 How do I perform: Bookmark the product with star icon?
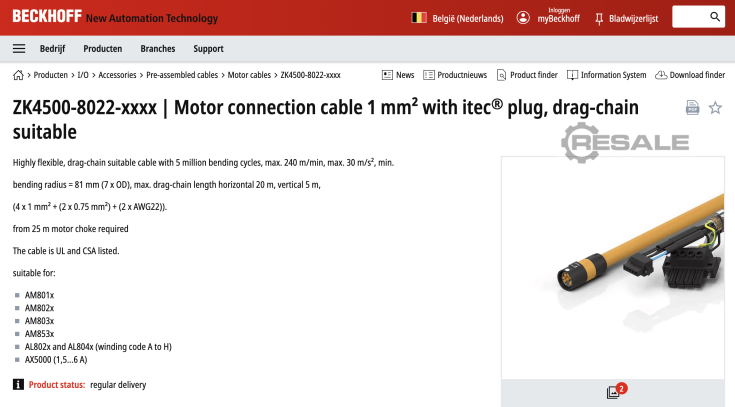[715, 108]
